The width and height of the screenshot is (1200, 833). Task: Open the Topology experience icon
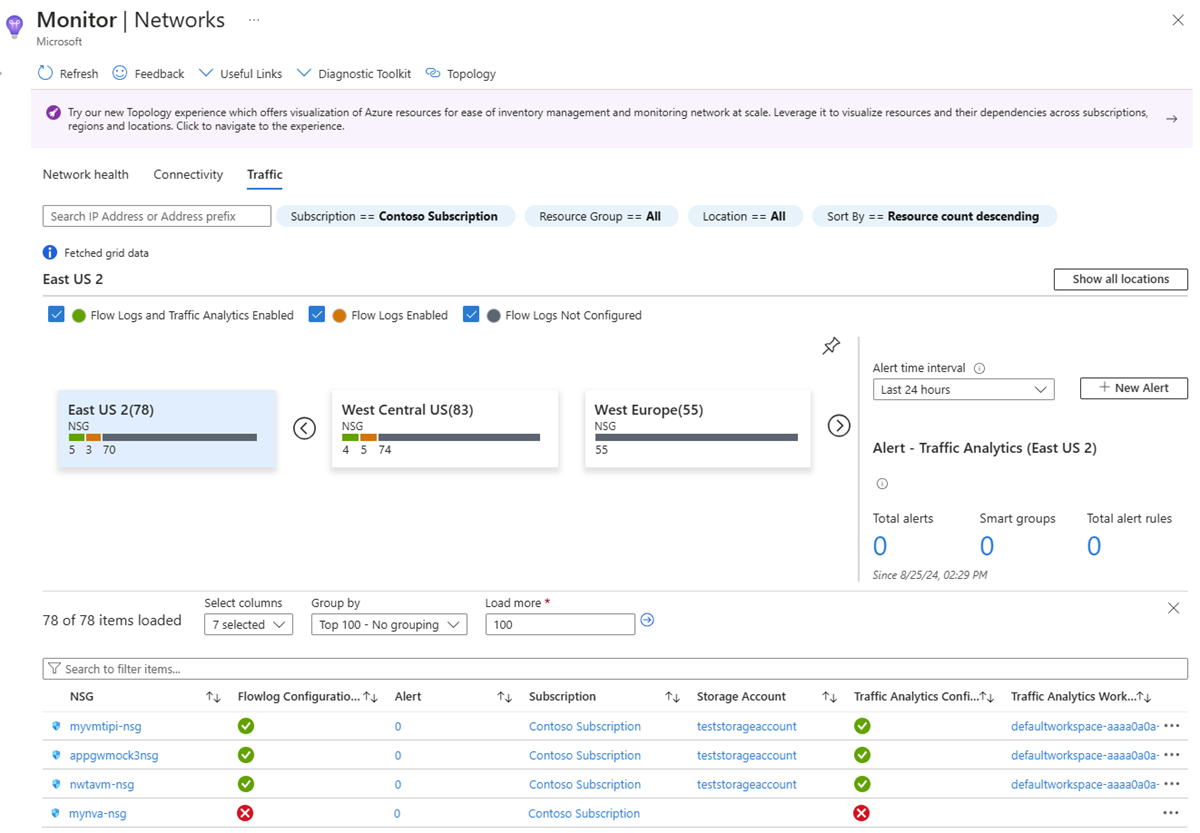coord(433,72)
